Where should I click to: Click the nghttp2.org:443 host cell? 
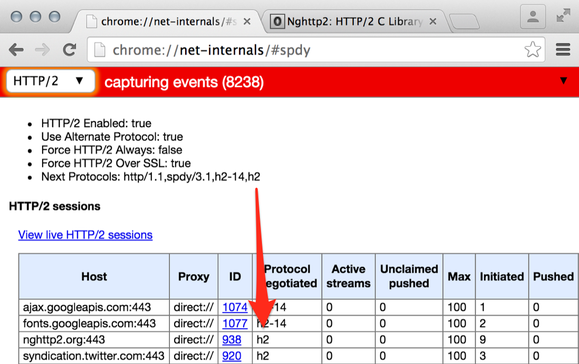pyautogui.click(x=94, y=340)
